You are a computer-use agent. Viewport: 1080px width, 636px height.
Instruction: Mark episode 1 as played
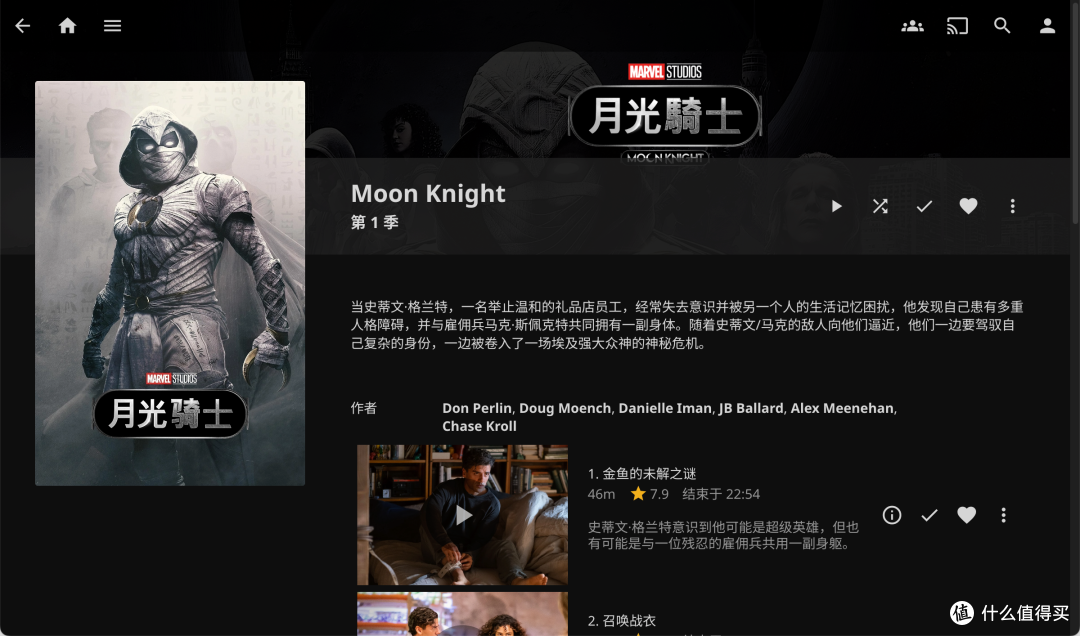tap(929, 515)
